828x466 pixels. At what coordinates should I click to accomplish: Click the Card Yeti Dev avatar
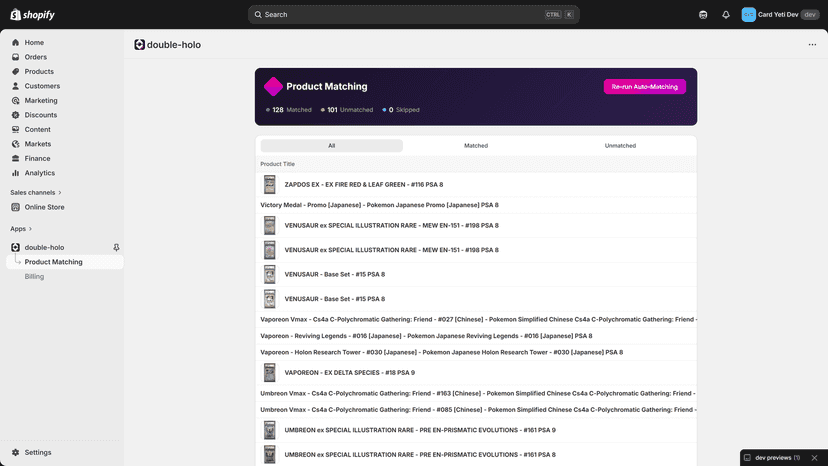coord(748,15)
